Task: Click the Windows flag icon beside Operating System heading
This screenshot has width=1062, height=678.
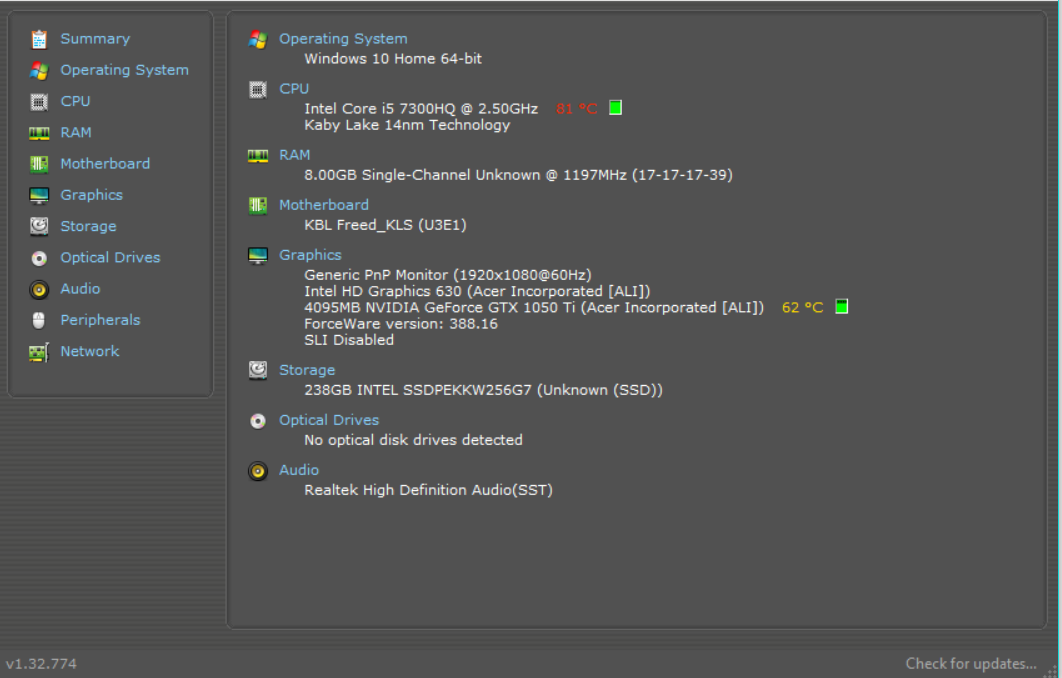Action: (257, 39)
